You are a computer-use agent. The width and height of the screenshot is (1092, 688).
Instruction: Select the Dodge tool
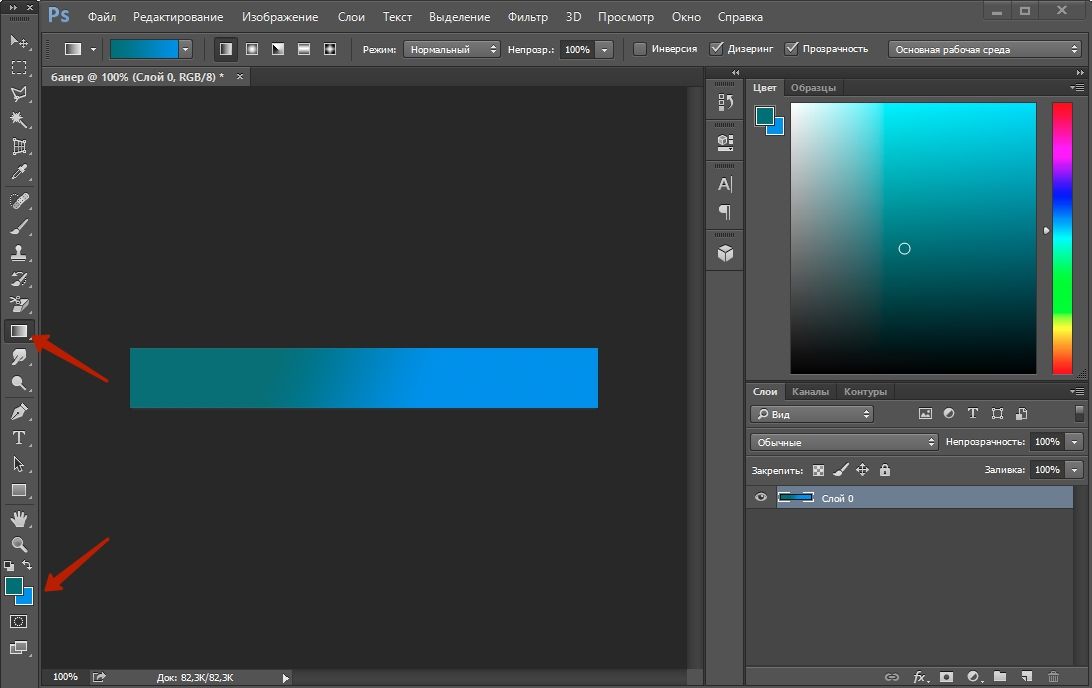[x=19, y=383]
